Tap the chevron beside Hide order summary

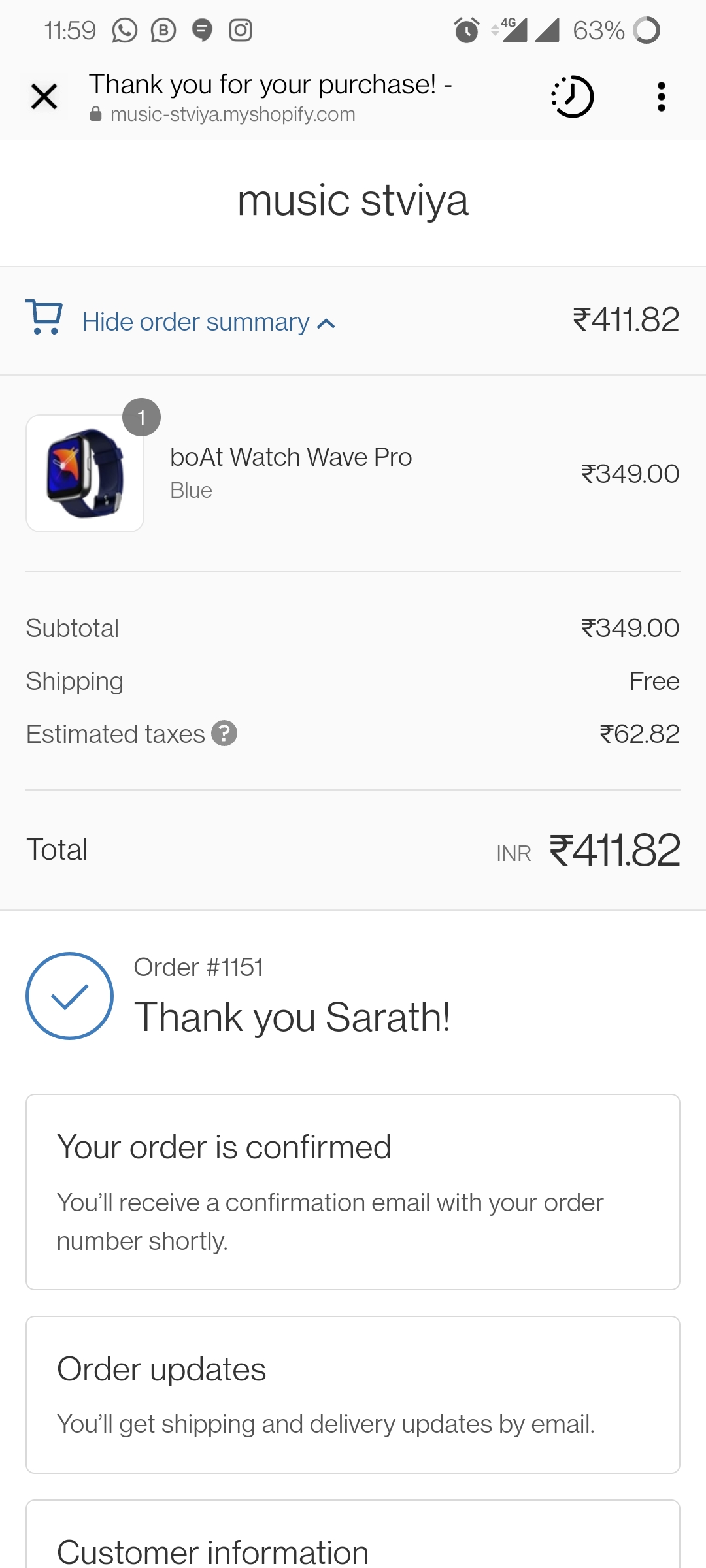tap(326, 323)
